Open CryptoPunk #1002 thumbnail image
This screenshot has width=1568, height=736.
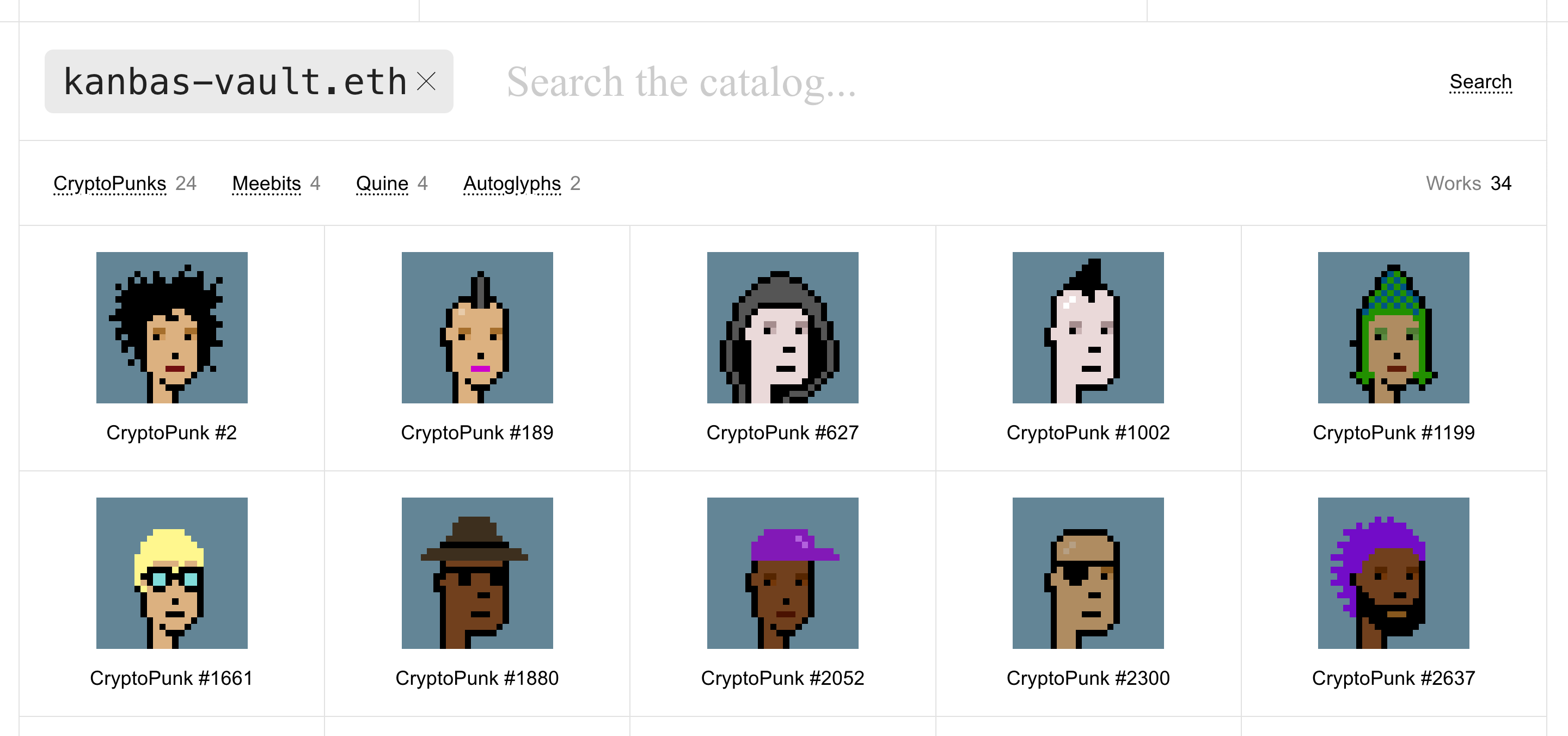coord(1088,328)
